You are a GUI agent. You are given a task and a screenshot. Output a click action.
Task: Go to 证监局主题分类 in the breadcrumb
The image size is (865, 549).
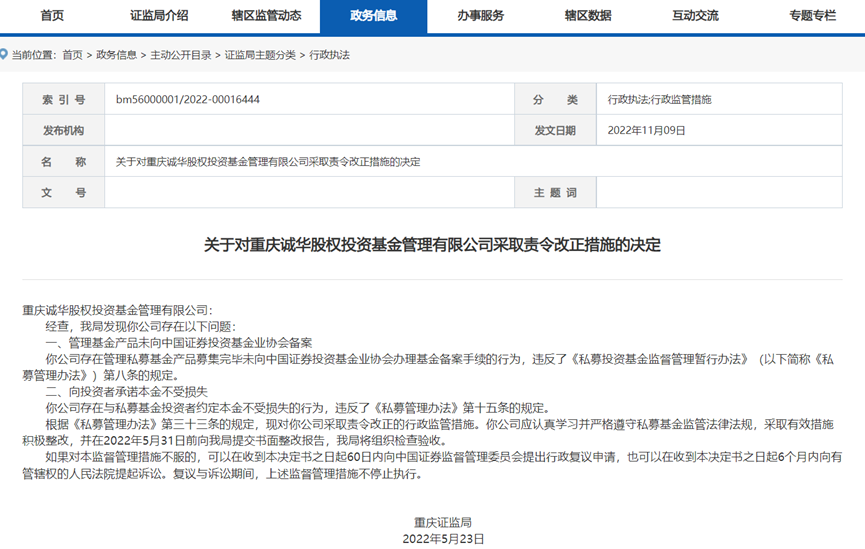coord(260,55)
